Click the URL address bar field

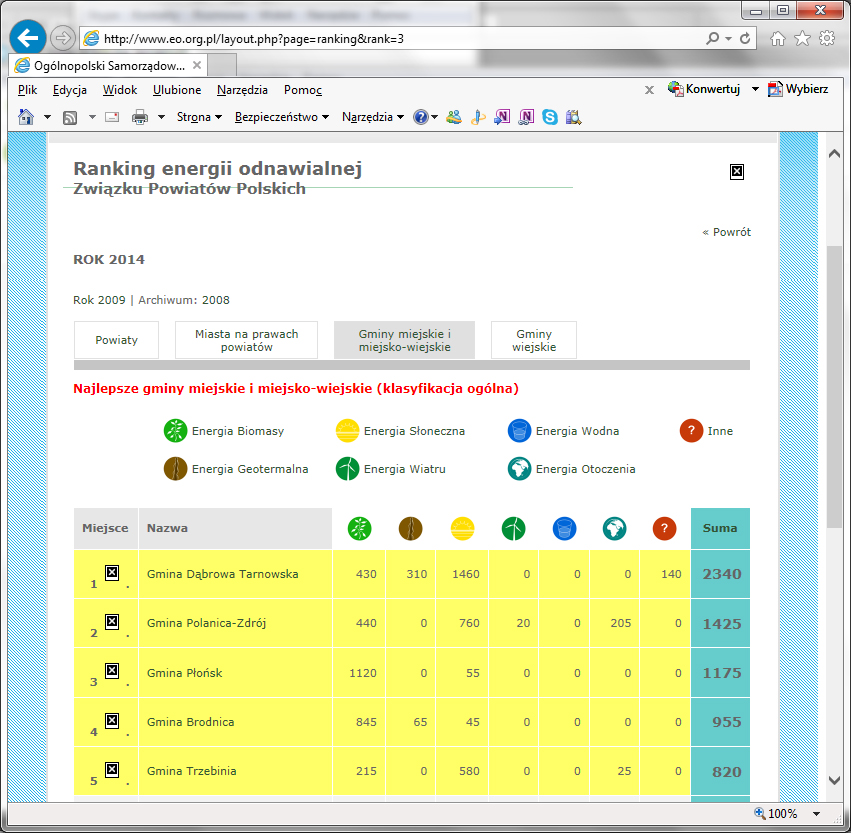(x=400, y=39)
